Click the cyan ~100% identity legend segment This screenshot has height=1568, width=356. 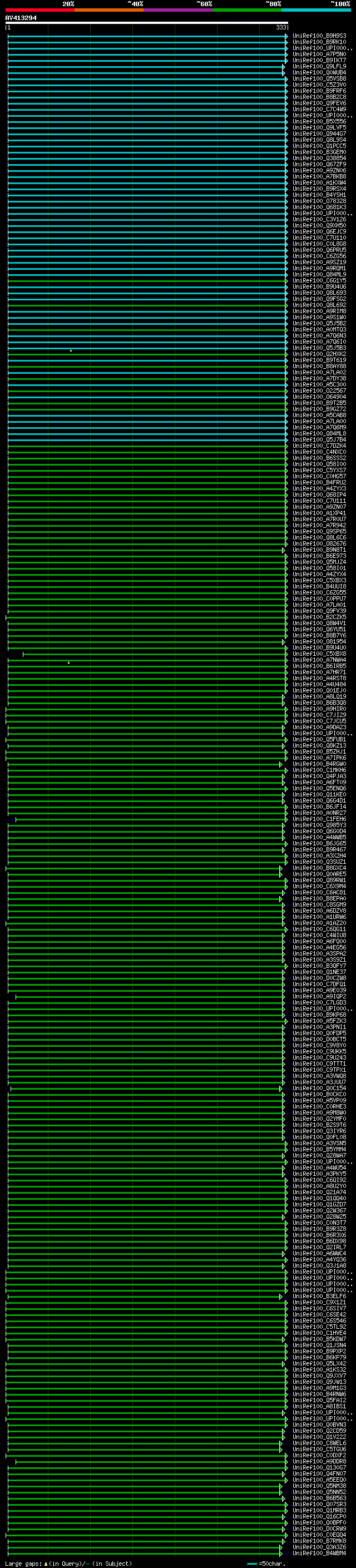tap(316, 10)
